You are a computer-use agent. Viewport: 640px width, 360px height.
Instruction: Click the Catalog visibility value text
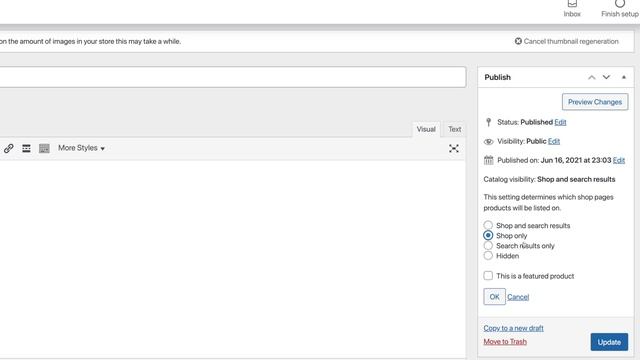[576, 179]
